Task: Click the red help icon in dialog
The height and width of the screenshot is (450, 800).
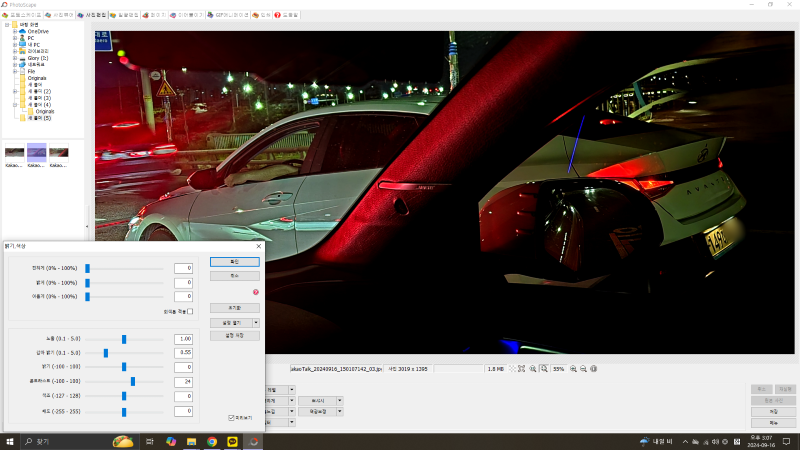Action: 255,292
